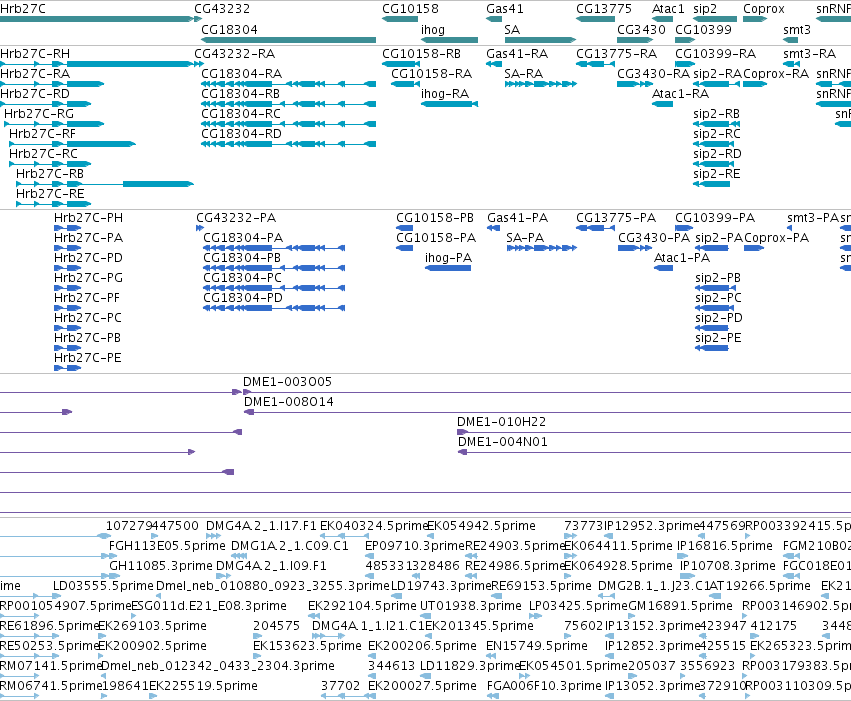The image size is (851, 701).
Task: Select the SA gene bar
Action: coord(540,40)
